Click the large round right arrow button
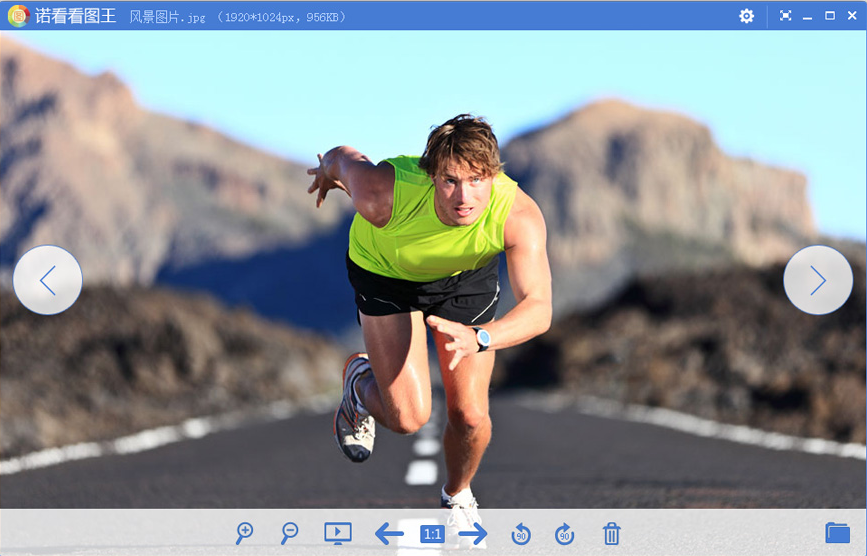The width and height of the screenshot is (867, 556). click(x=818, y=280)
